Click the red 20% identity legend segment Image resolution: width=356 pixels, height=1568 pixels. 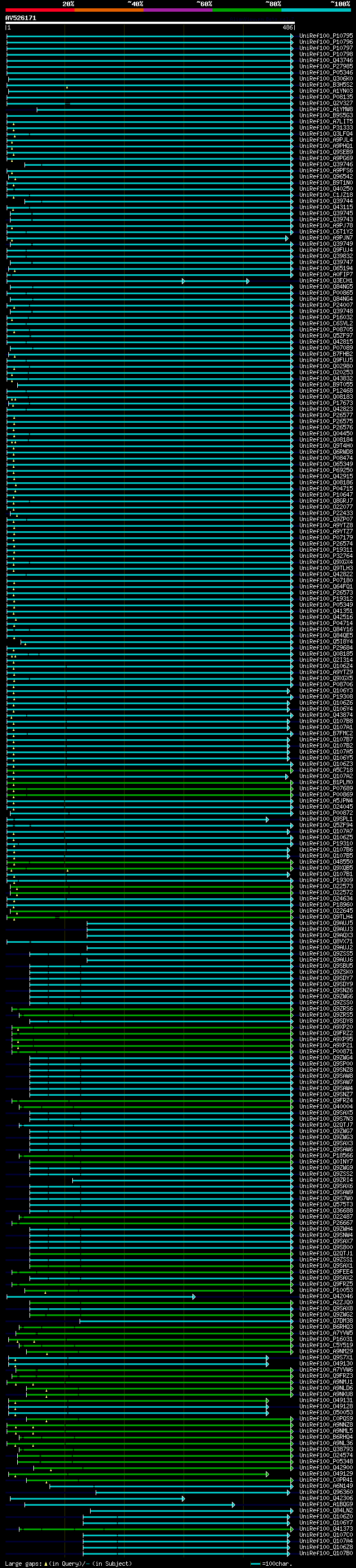[39, 10]
